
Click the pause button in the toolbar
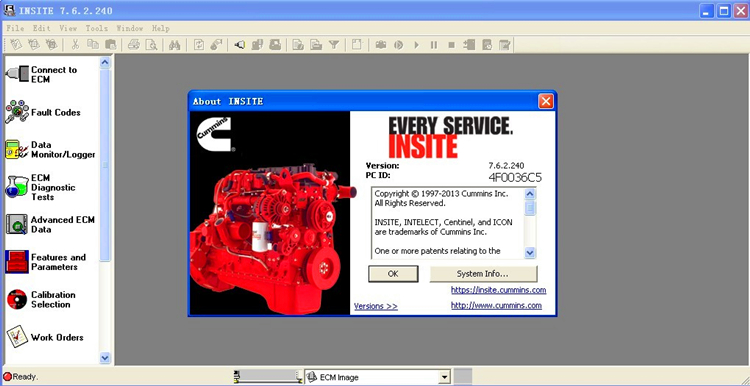(434, 45)
